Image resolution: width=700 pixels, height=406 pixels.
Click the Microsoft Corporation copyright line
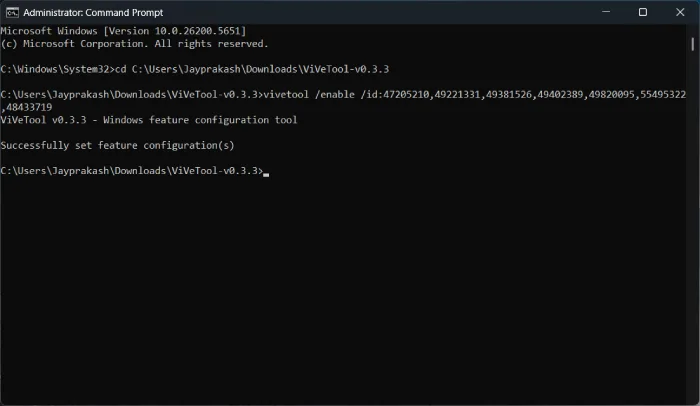[x=134, y=44]
